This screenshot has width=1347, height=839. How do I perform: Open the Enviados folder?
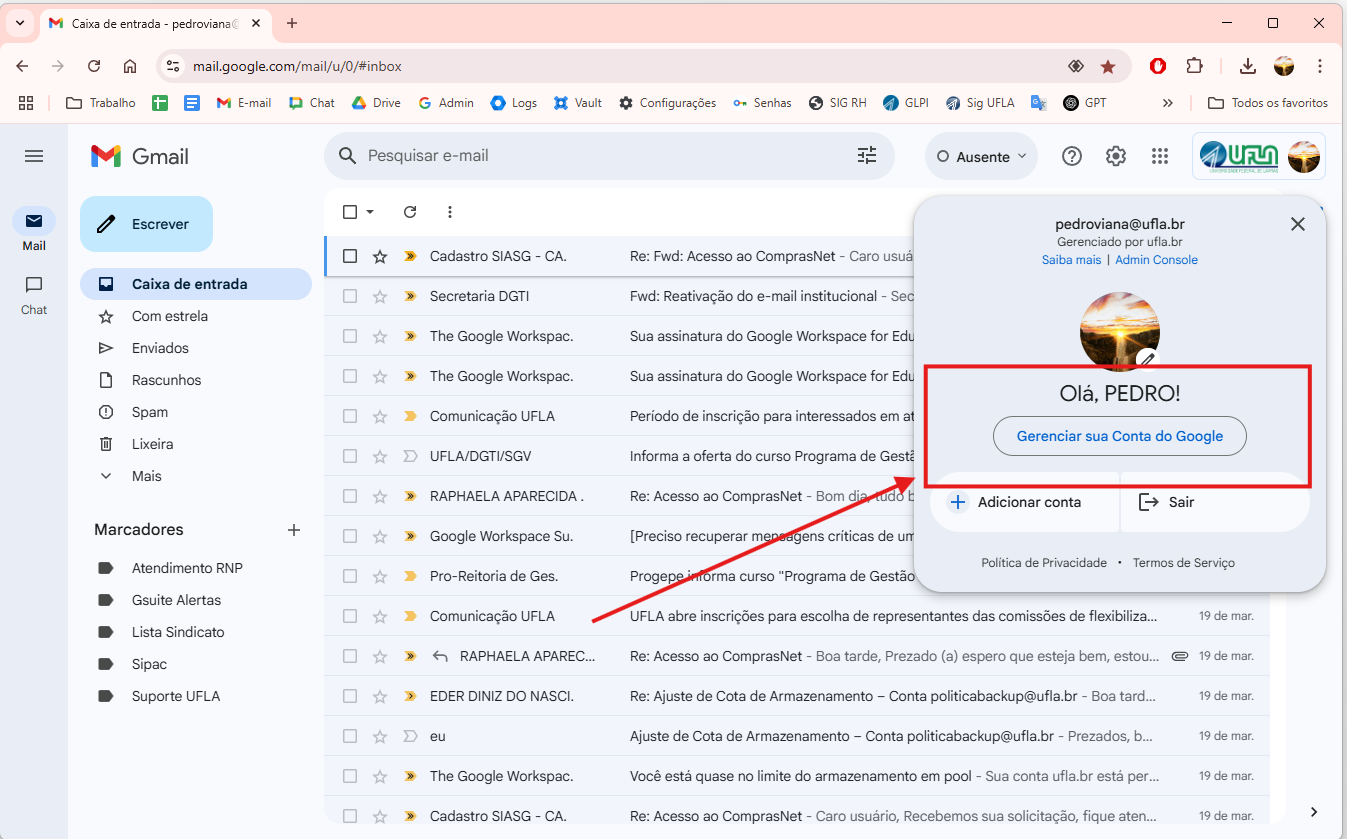pyautogui.click(x=160, y=348)
